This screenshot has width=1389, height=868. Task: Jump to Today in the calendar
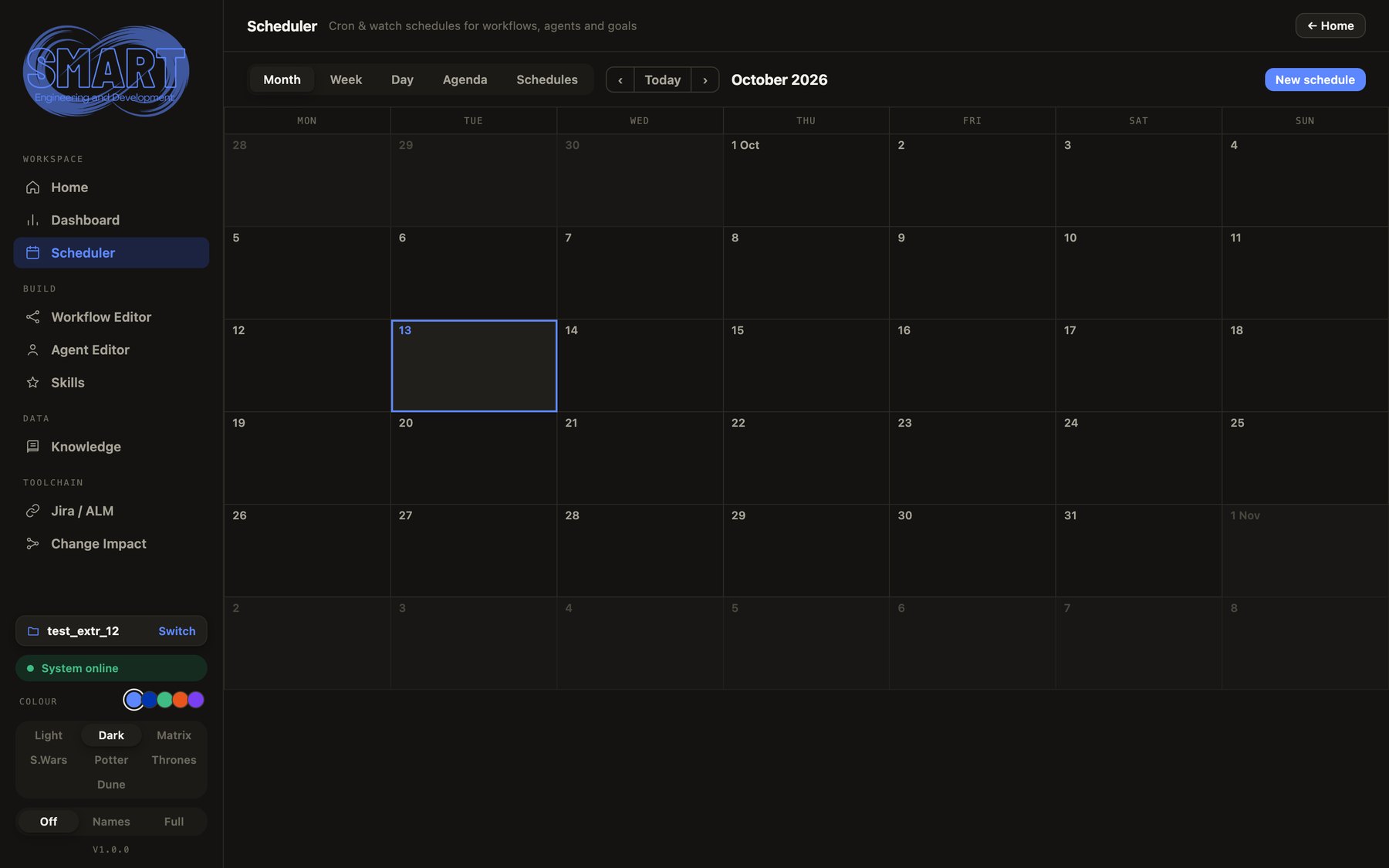662,79
